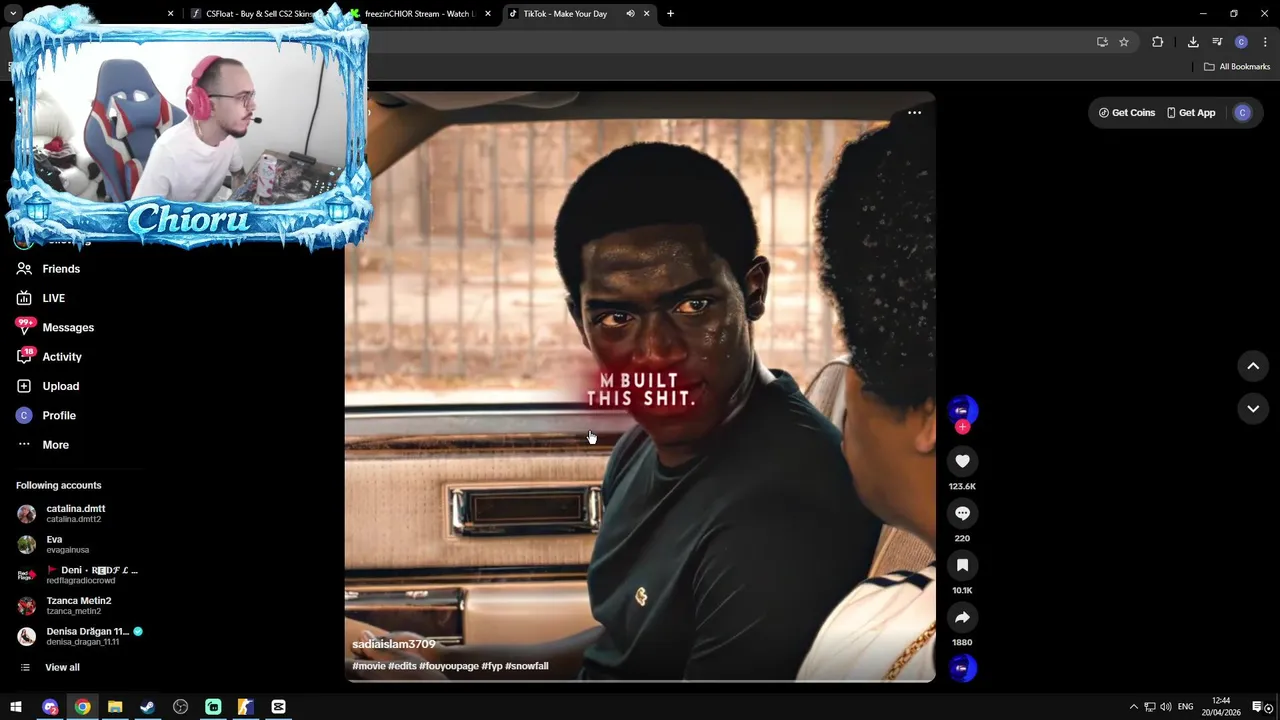The height and width of the screenshot is (720, 1280).
Task: Open File Explorer from the taskbar
Action: [x=115, y=707]
